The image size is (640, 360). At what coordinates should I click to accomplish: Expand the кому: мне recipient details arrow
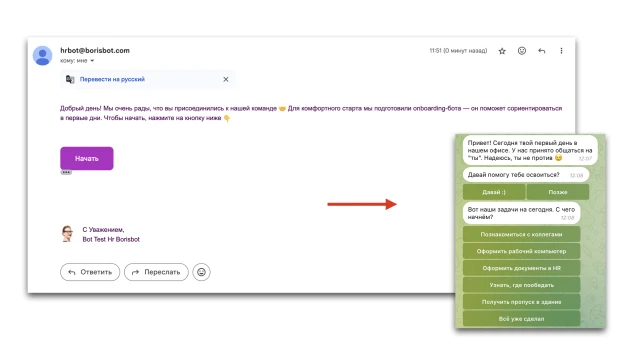coord(92,61)
